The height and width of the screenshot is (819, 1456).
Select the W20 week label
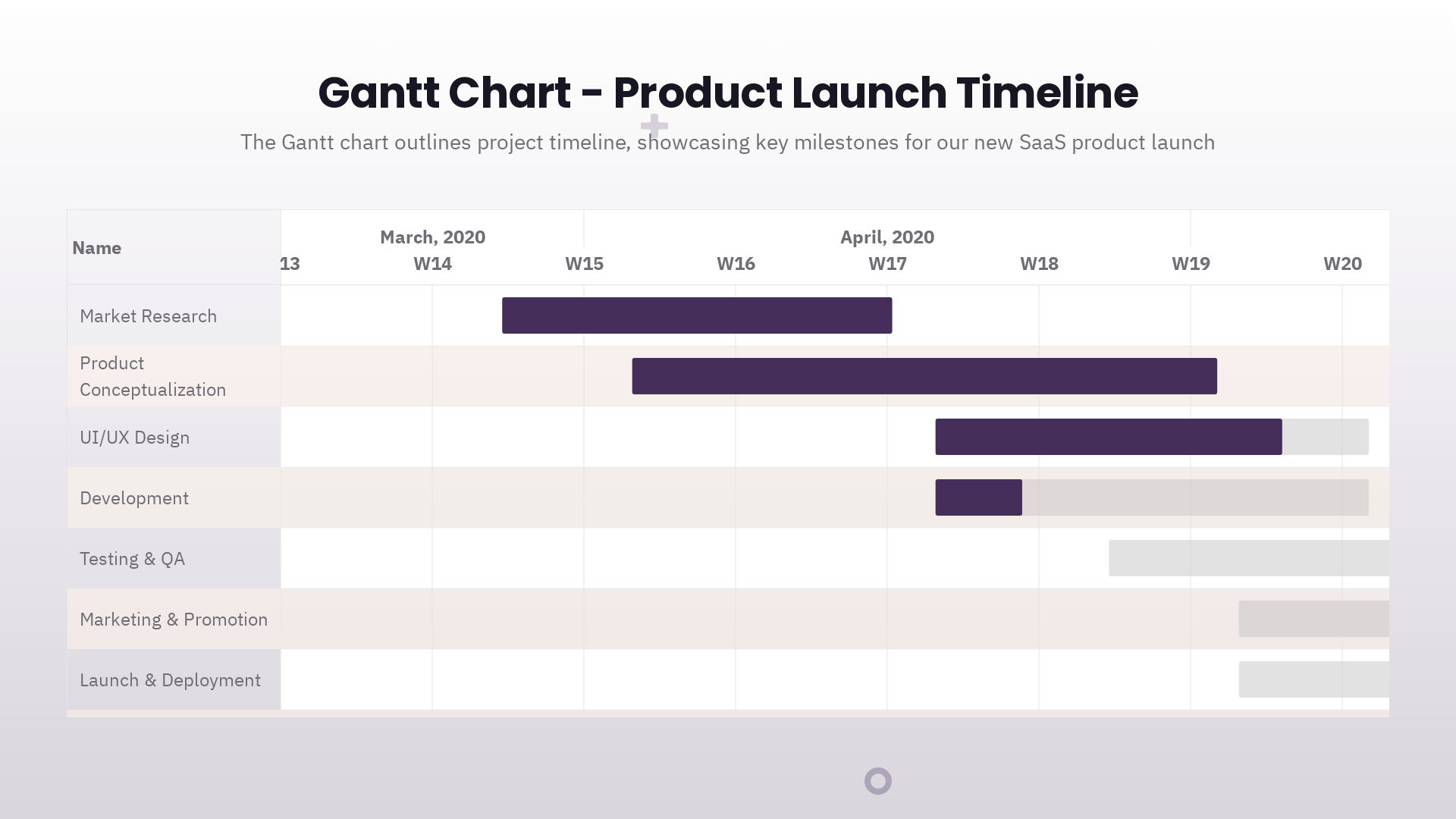pyautogui.click(x=1342, y=264)
